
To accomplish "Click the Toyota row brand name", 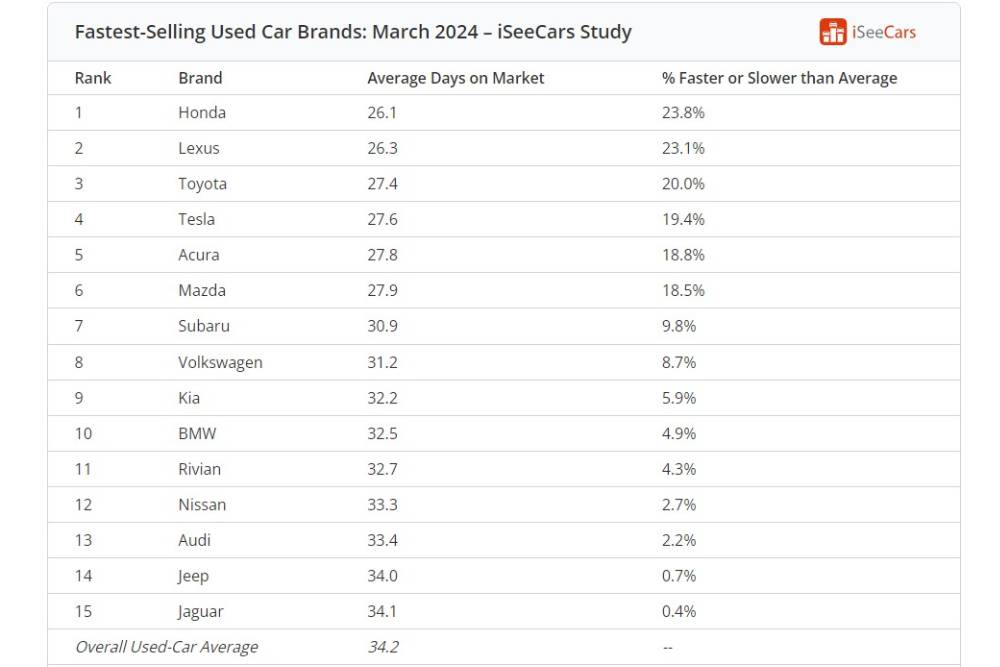I will 202,184.
